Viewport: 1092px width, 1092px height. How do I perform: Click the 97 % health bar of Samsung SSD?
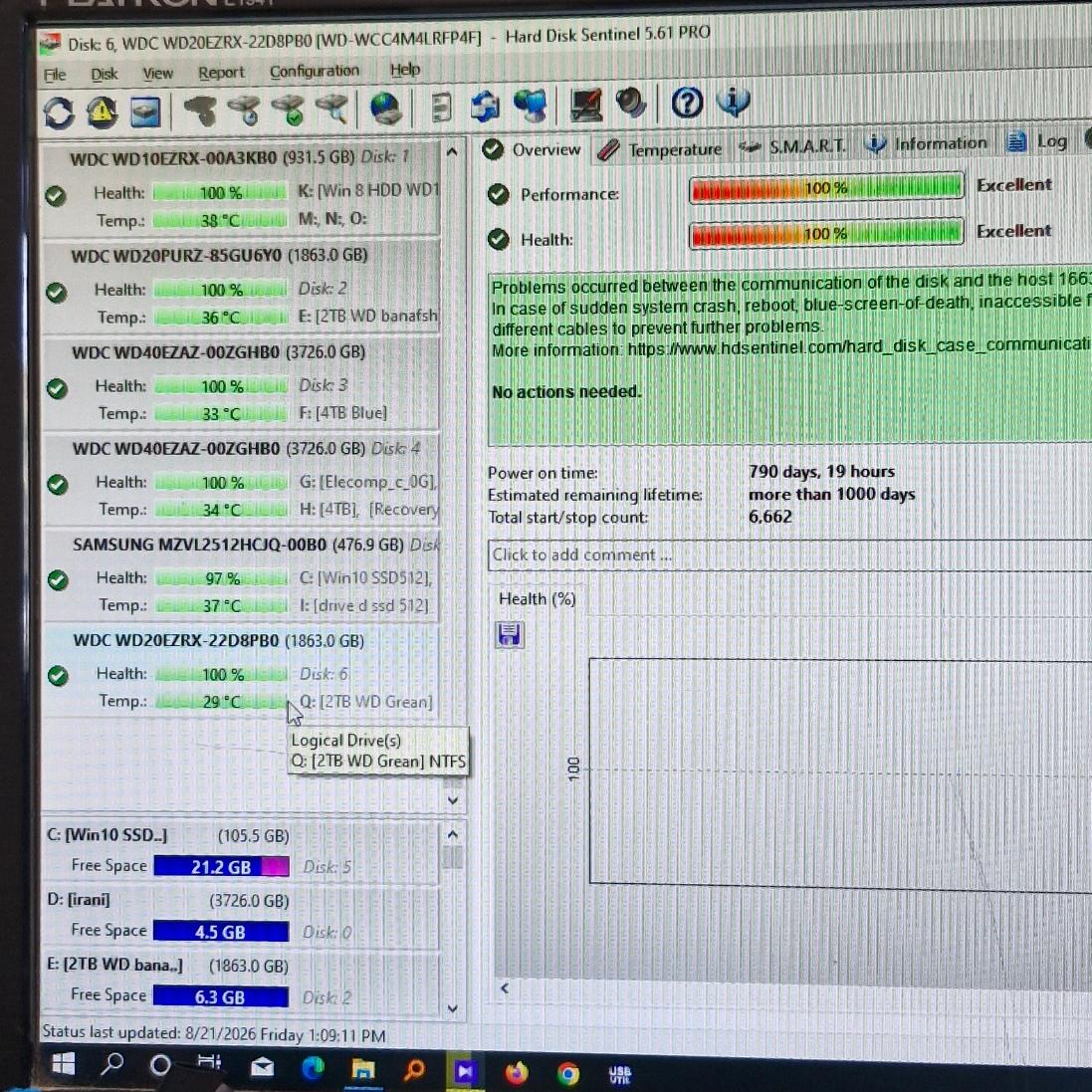[x=222, y=578]
